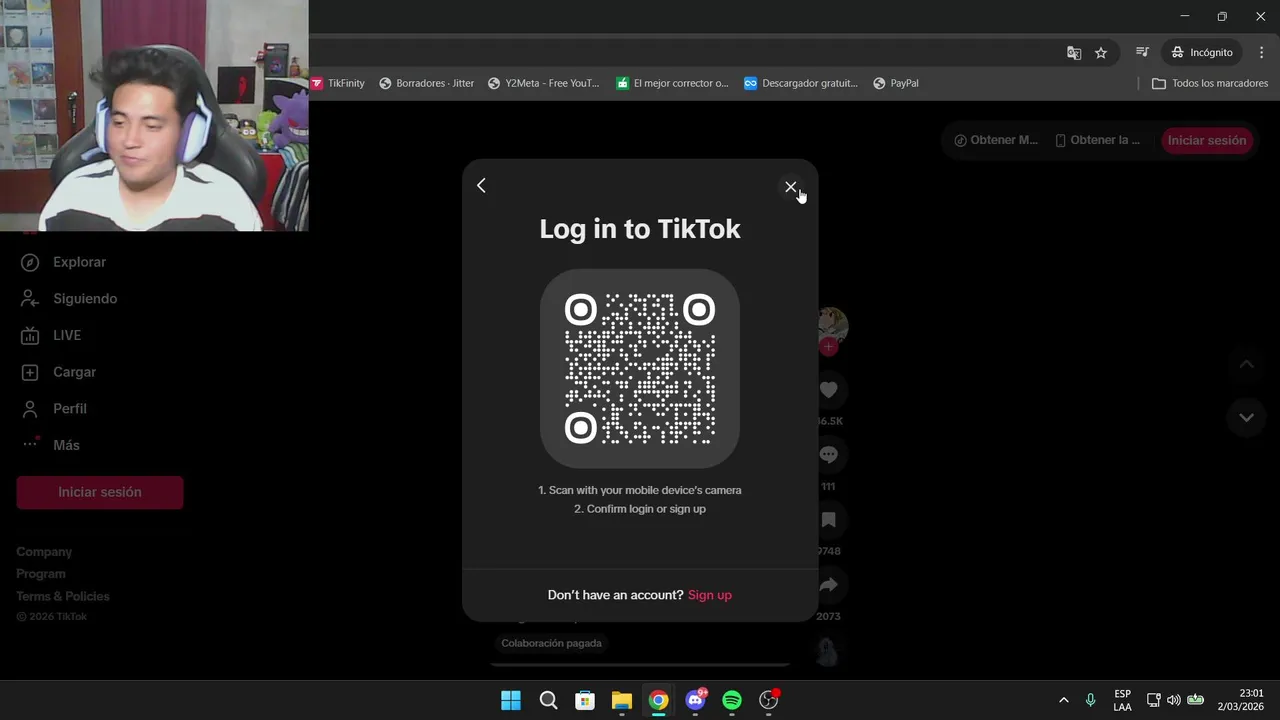Open the Descargador gratuit... bookmark
Image resolution: width=1280 pixels, height=720 pixels.
pyautogui.click(x=801, y=83)
